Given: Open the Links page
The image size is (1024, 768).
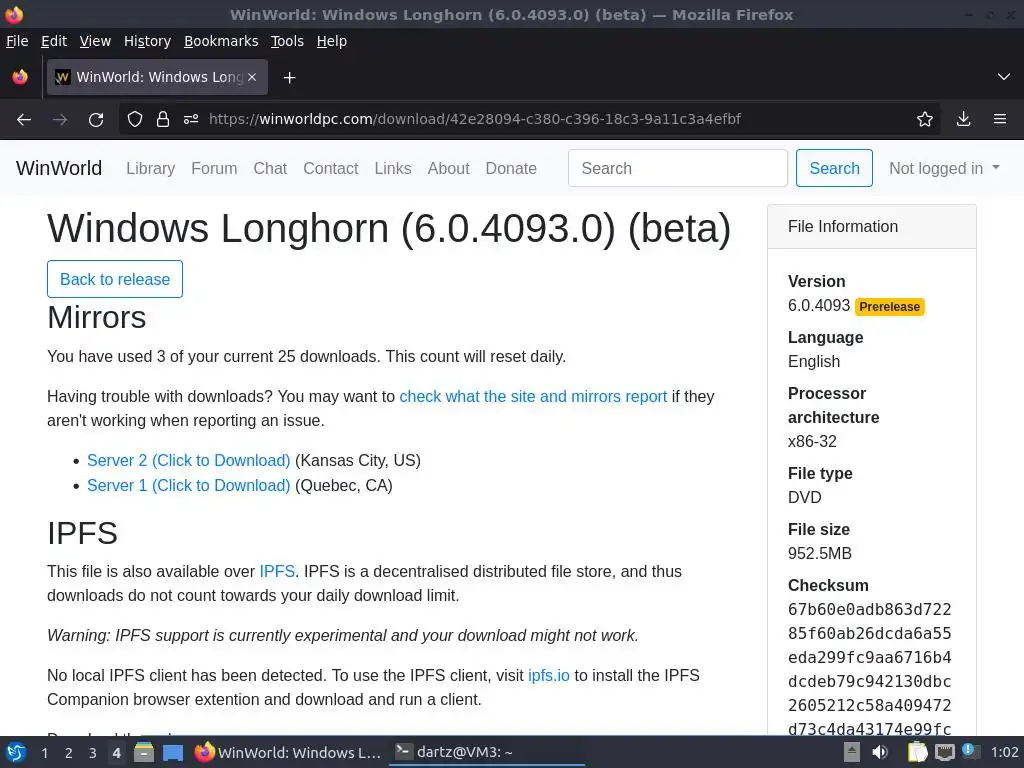Looking at the screenshot, I should click(392, 168).
